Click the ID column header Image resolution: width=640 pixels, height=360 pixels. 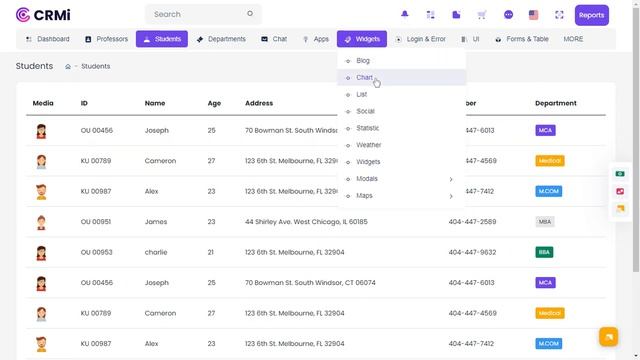(84, 103)
